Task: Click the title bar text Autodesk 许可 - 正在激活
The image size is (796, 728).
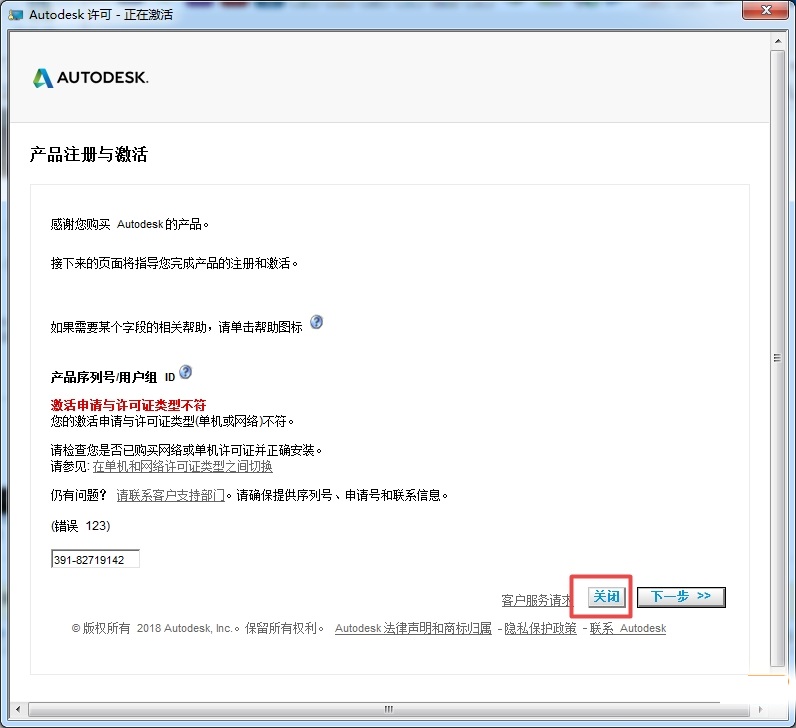Action: point(101,15)
